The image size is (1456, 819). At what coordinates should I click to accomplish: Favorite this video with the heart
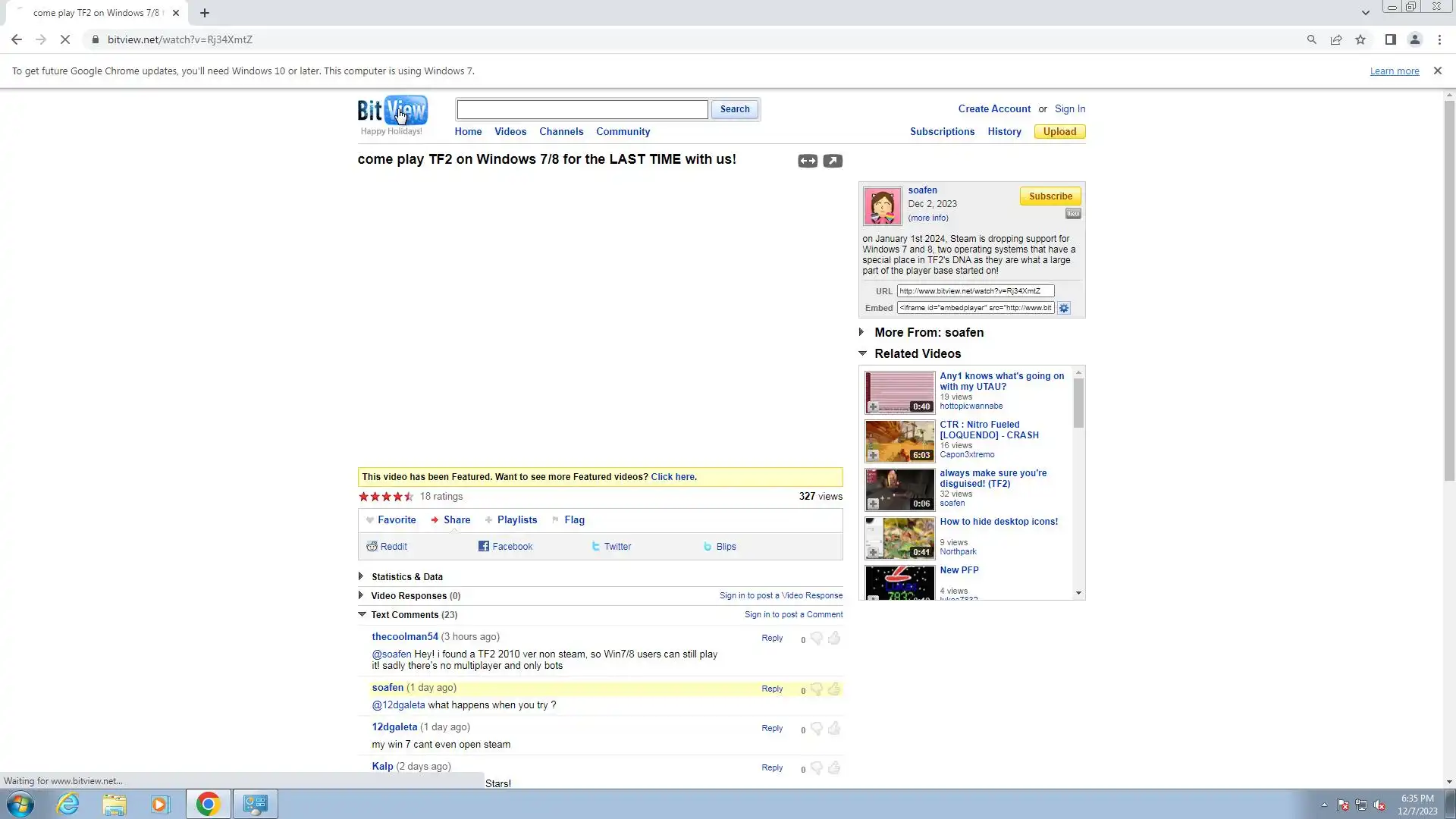click(x=370, y=520)
